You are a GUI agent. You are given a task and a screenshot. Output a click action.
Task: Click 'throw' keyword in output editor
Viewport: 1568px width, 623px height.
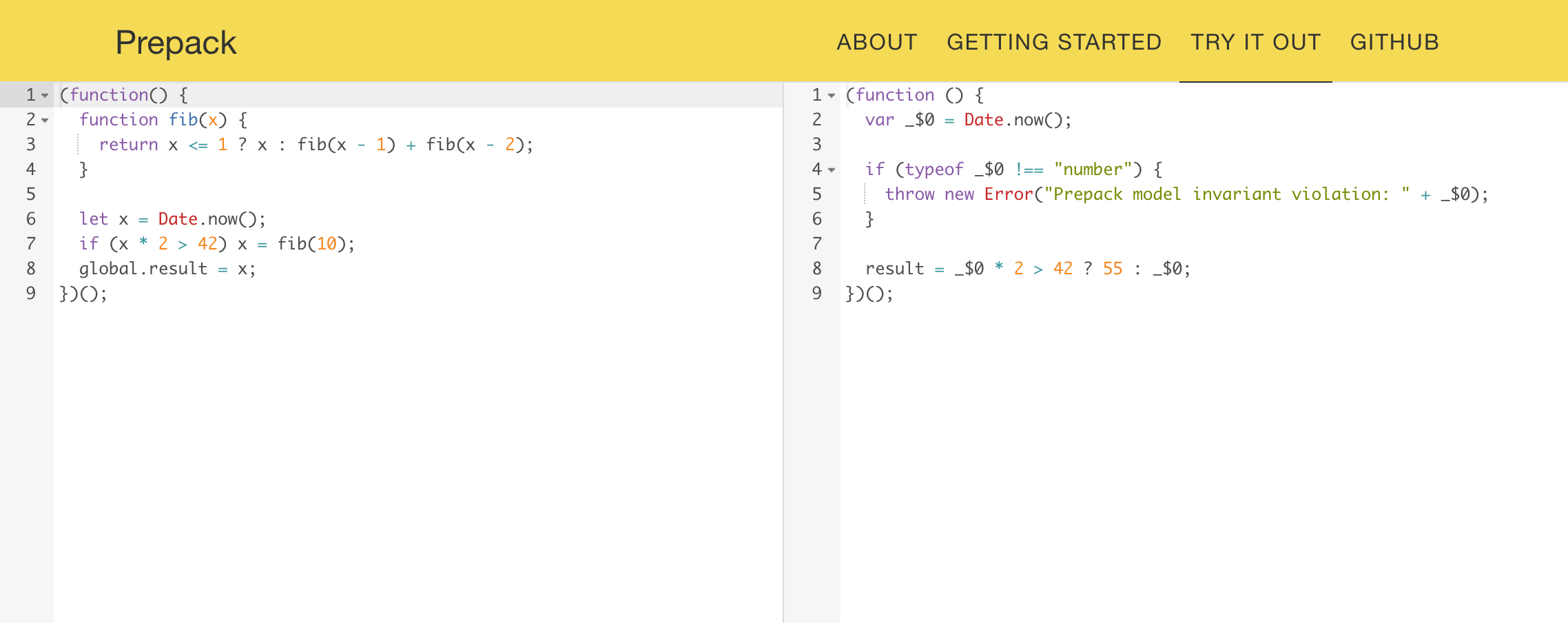[x=909, y=194]
